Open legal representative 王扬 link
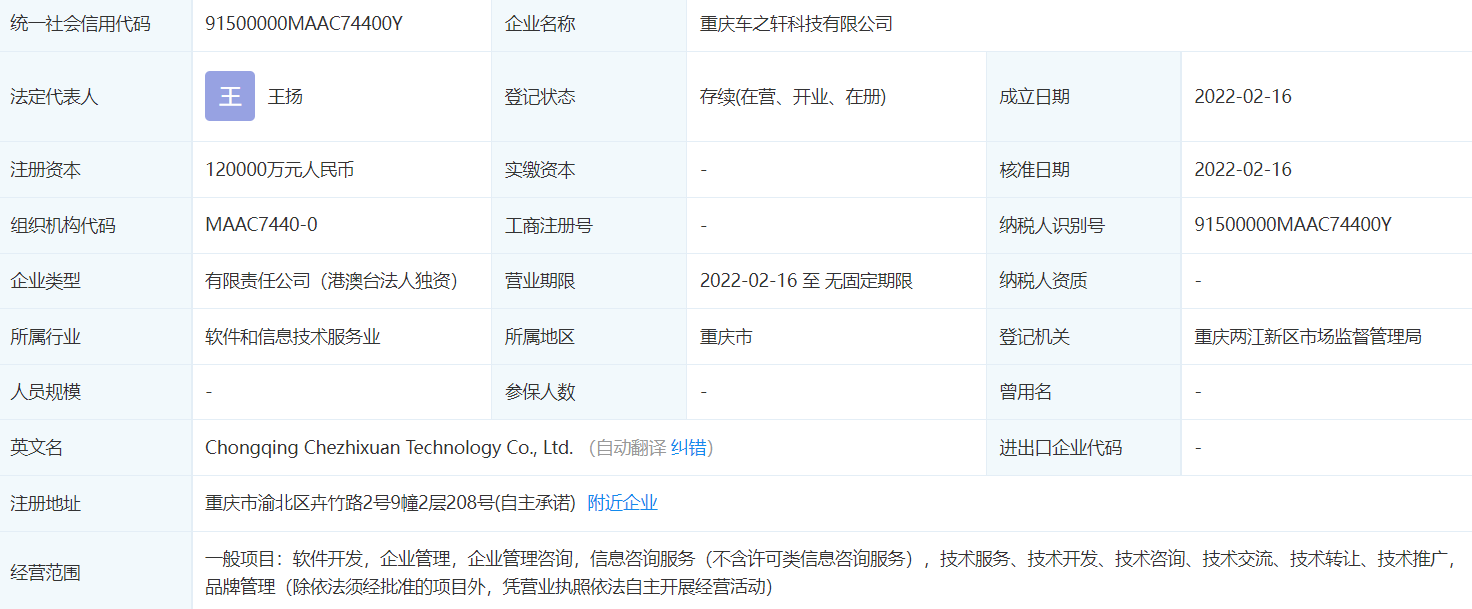The image size is (1472, 609). (x=285, y=97)
